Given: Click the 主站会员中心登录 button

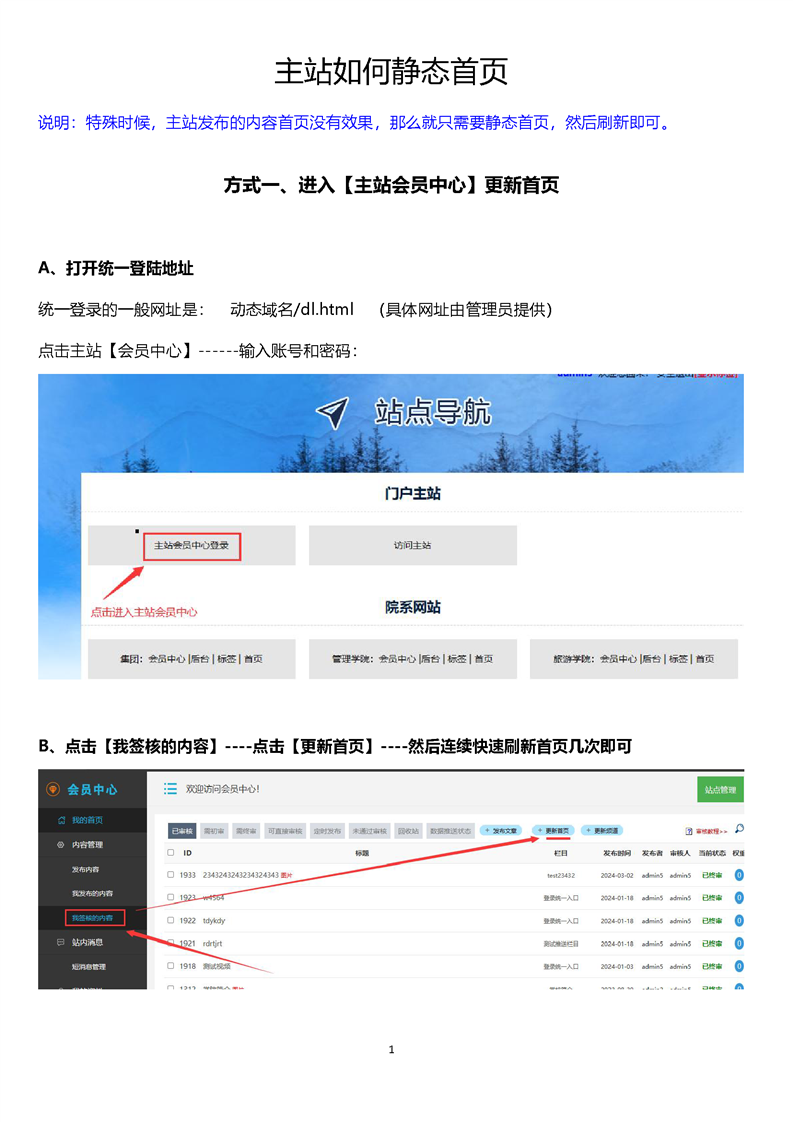Looking at the screenshot, I should 192,546.
